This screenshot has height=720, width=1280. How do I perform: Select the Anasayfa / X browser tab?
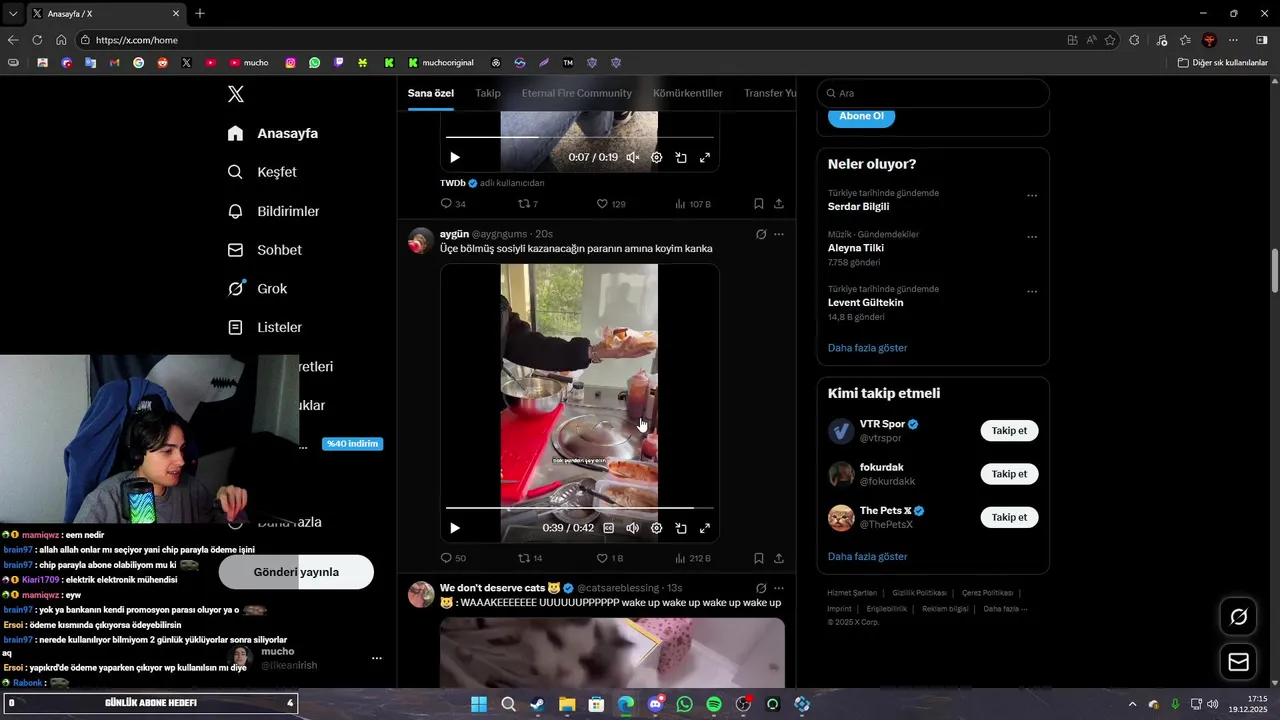[105, 13]
